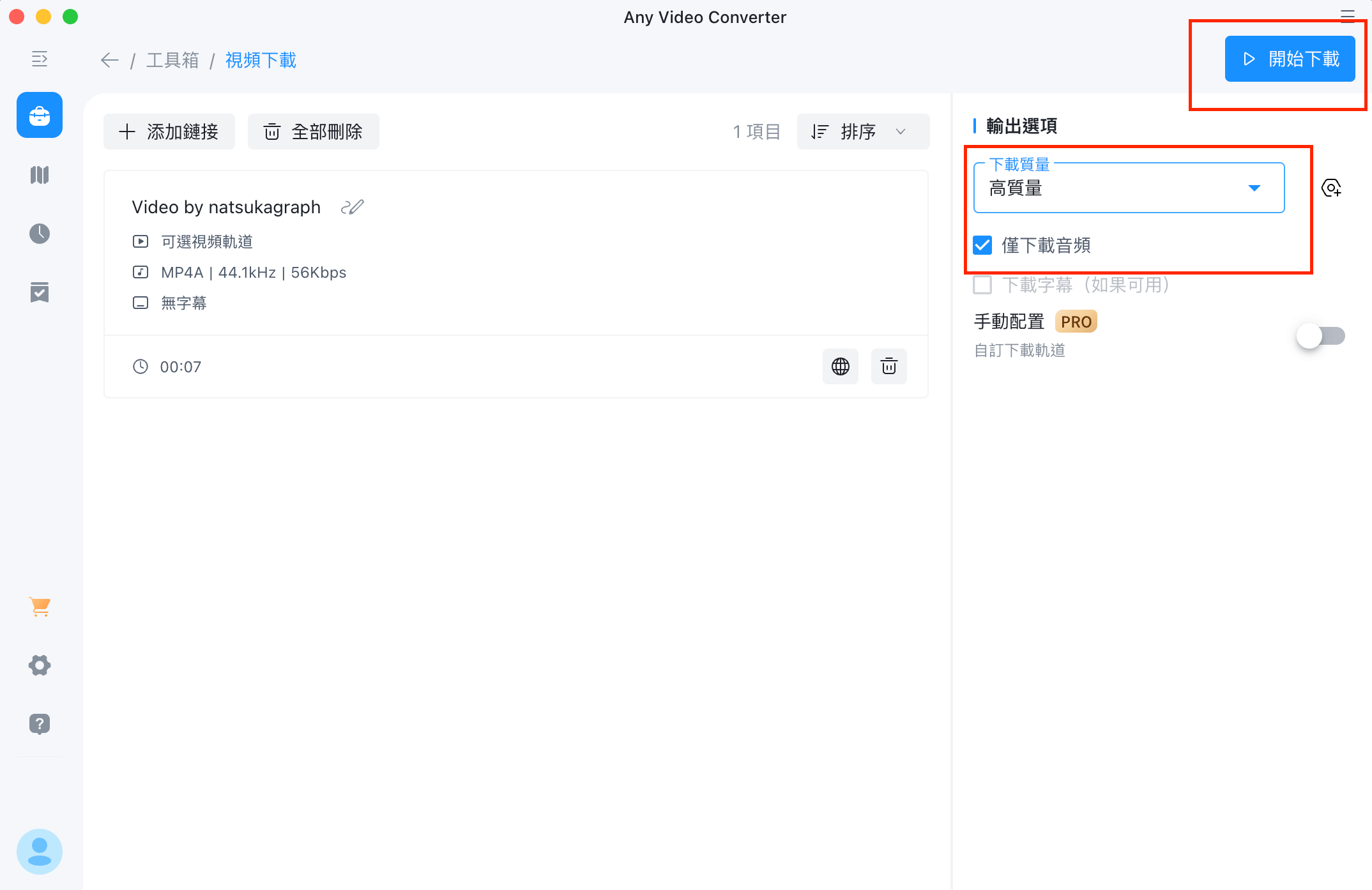This screenshot has height=890, width=1372.
Task: Open the 排序 sort dropdown
Action: point(864,132)
